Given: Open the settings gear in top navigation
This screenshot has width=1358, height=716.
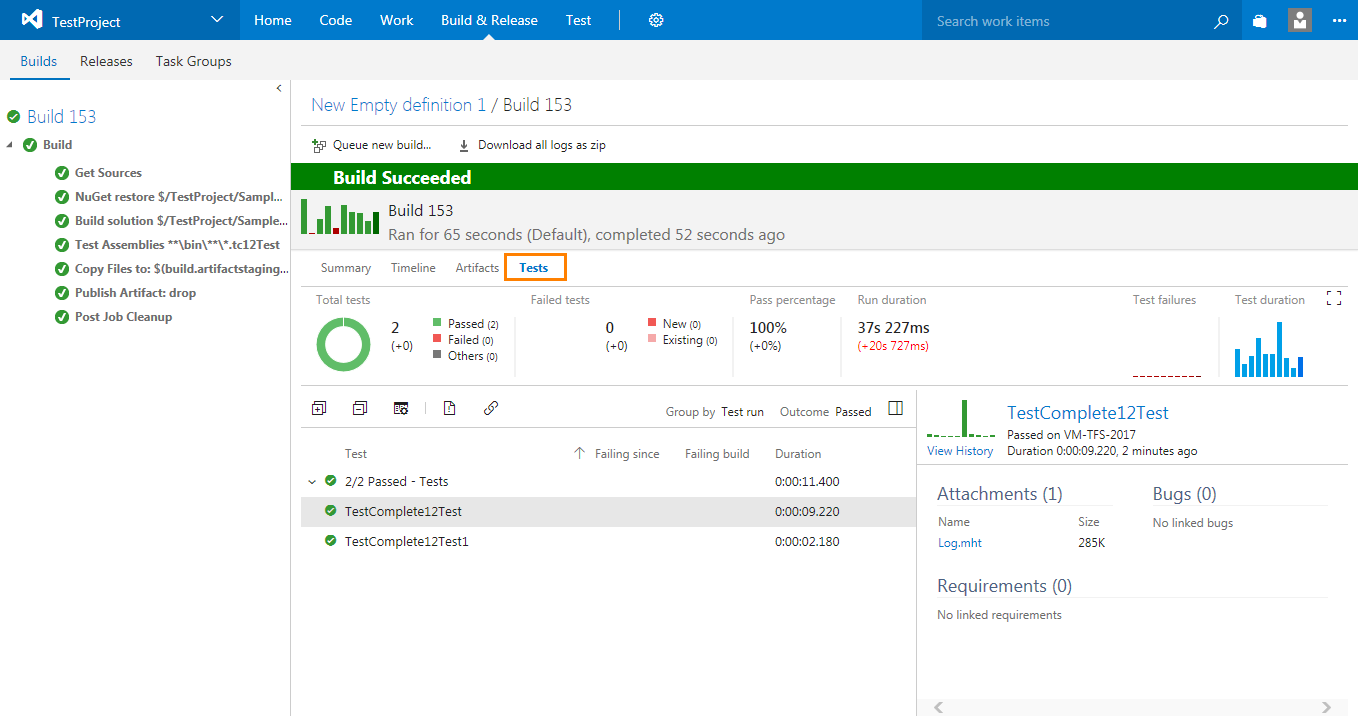Looking at the screenshot, I should coord(656,20).
